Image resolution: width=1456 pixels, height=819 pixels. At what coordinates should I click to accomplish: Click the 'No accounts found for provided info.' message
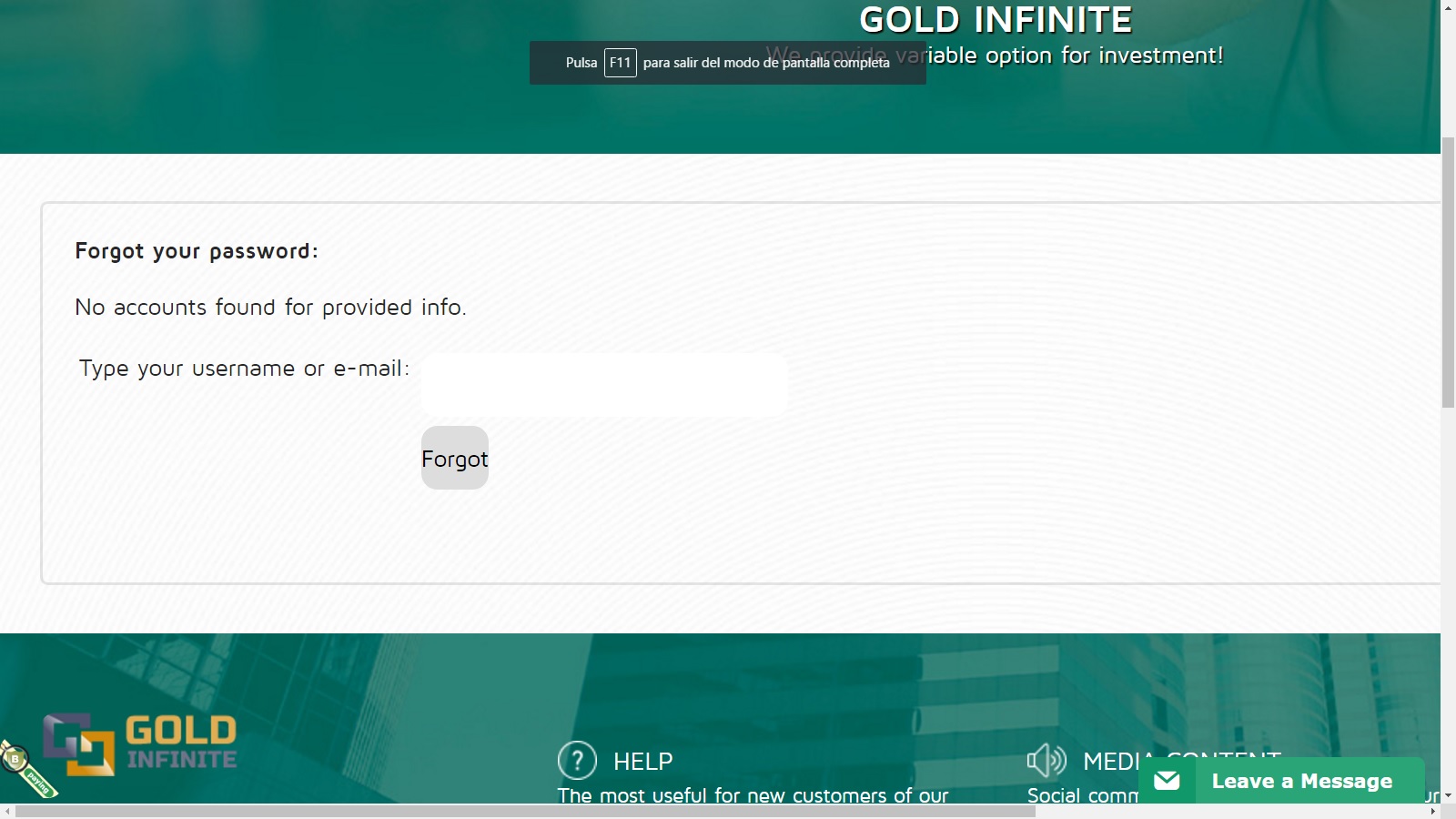click(x=270, y=308)
